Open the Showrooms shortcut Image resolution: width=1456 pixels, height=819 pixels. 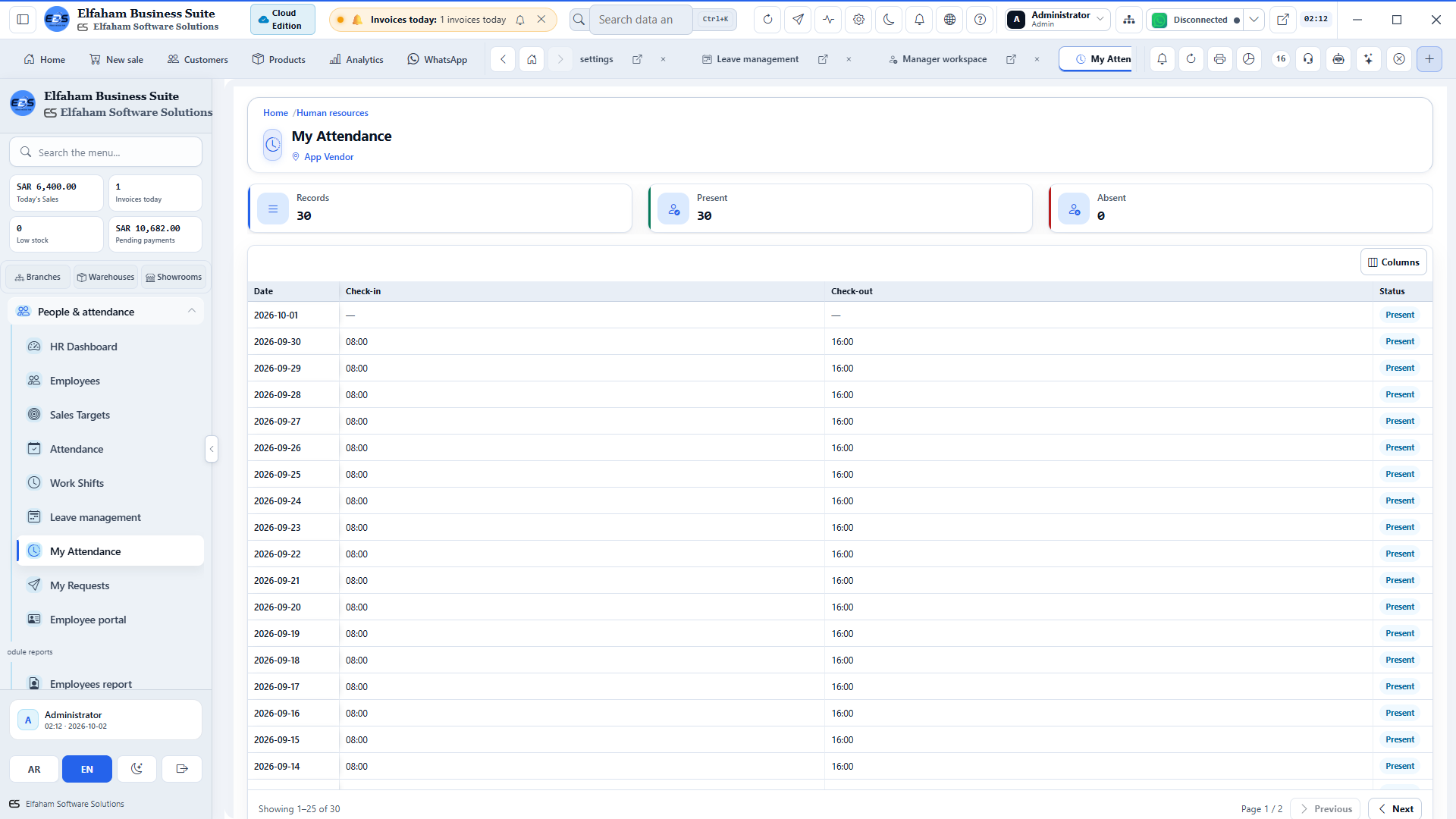pyautogui.click(x=174, y=277)
